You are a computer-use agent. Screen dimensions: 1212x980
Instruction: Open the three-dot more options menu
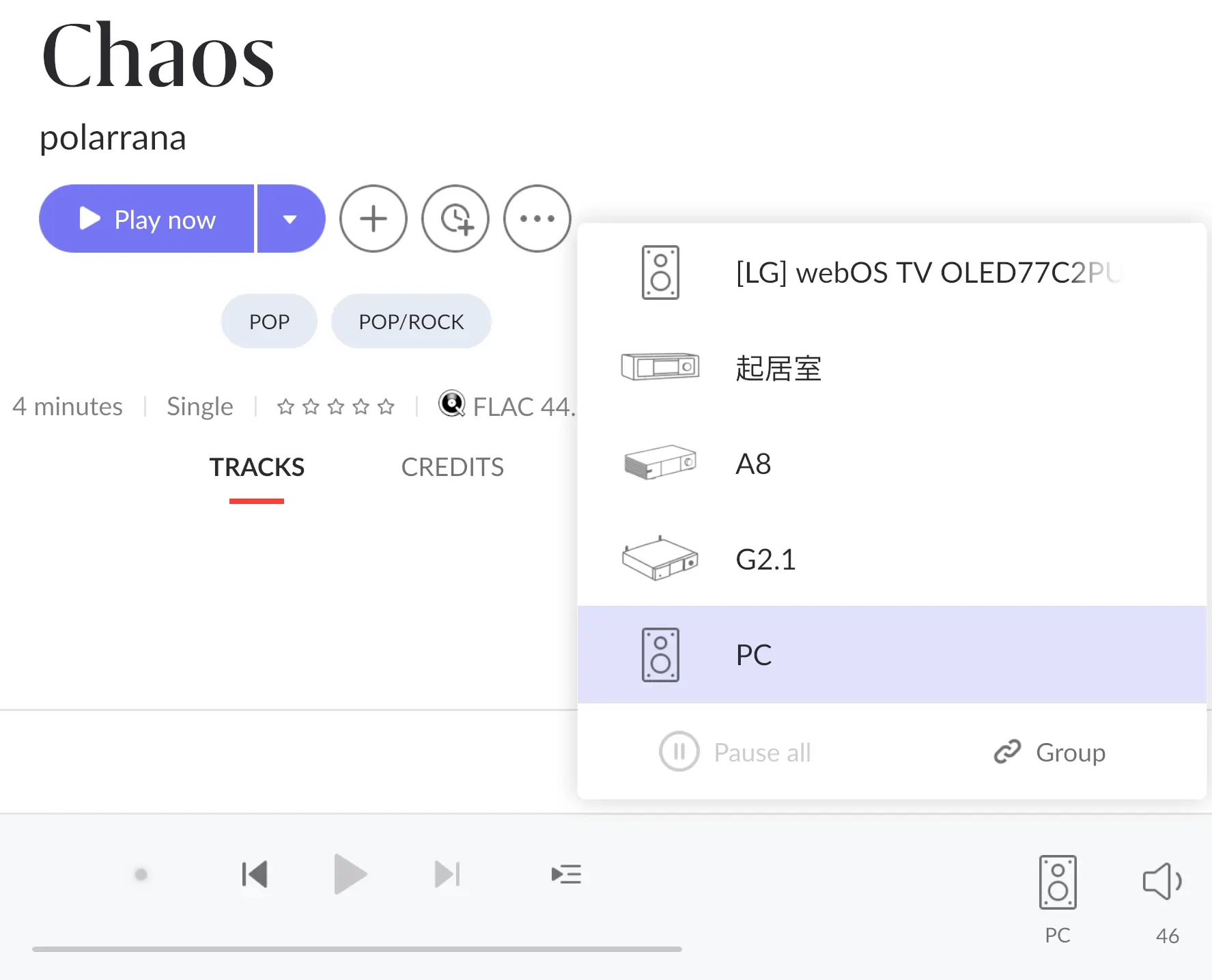pyautogui.click(x=537, y=219)
